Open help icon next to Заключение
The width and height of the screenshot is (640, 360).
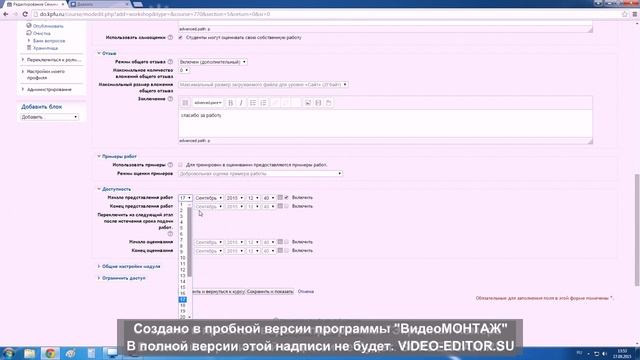[x=170, y=99]
